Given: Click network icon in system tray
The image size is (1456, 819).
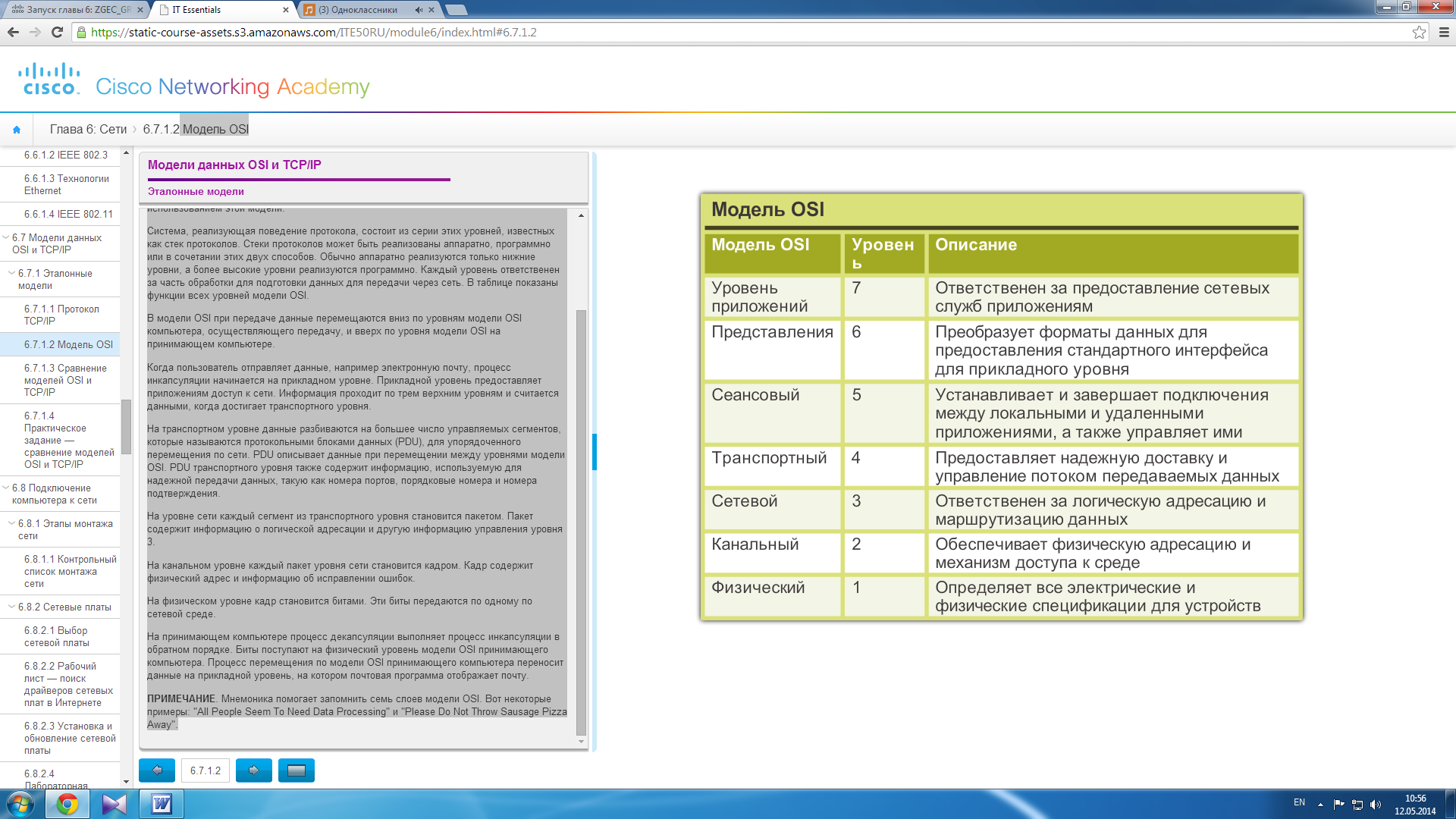Looking at the screenshot, I should [1357, 805].
